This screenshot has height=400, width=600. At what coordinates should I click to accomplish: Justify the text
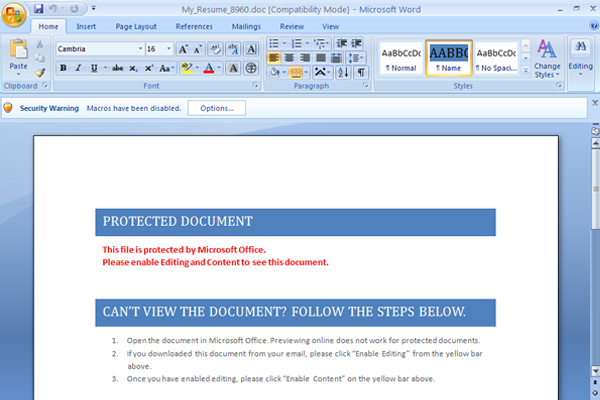pos(321,58)
